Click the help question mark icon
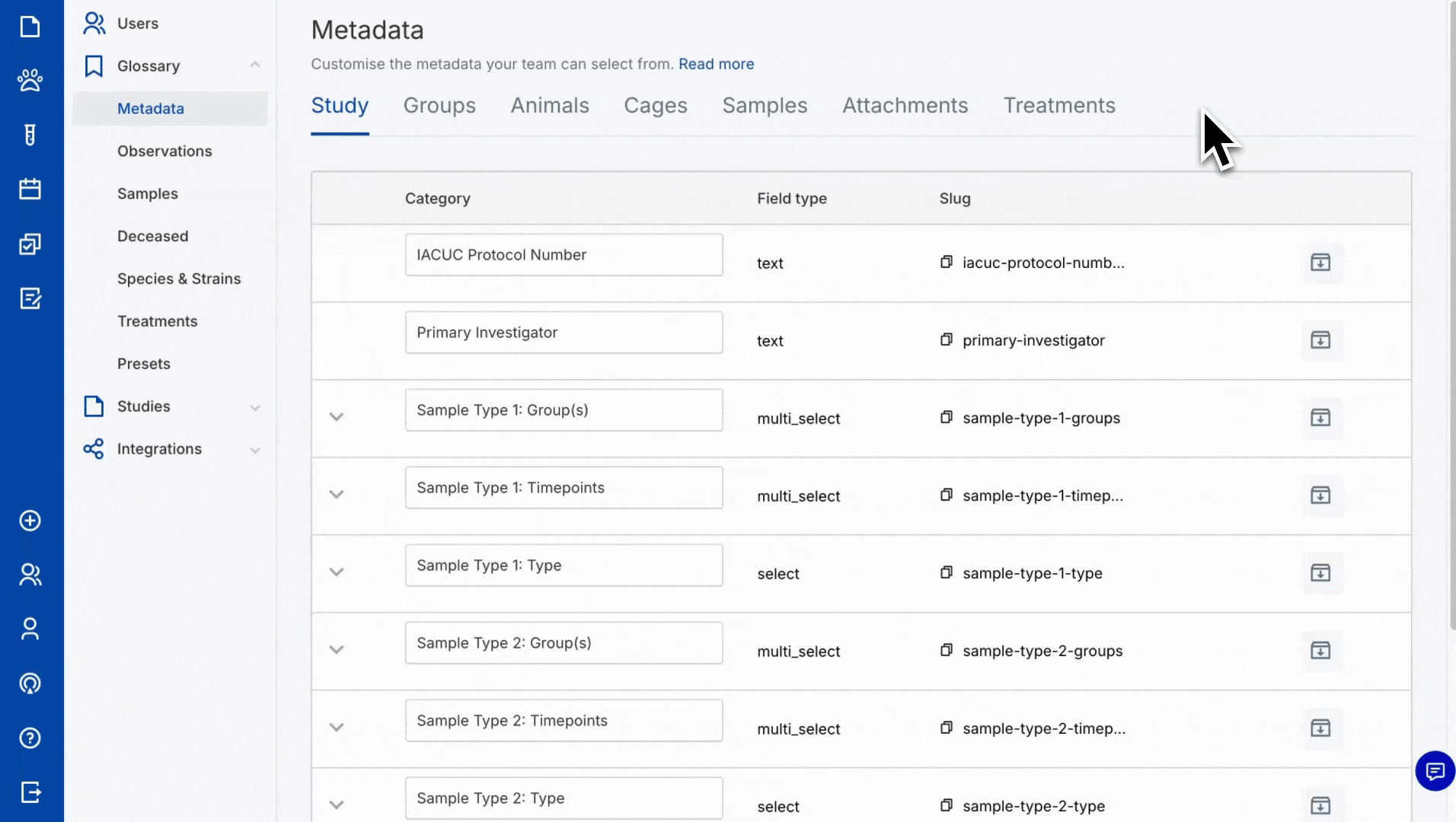Screen dimensions: 1456x822 30,738
